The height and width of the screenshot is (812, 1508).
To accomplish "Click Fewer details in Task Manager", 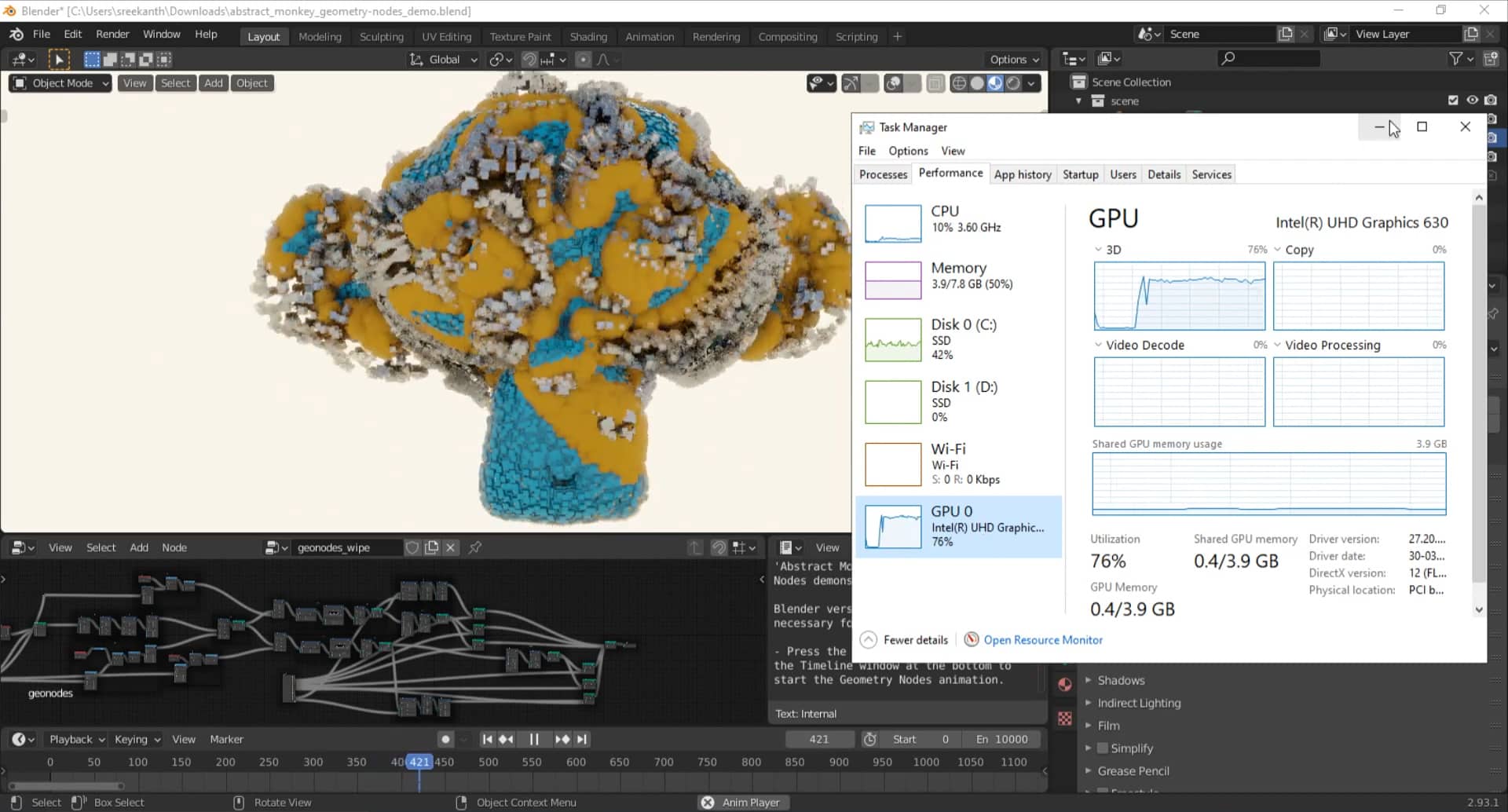I will (915, 640).
